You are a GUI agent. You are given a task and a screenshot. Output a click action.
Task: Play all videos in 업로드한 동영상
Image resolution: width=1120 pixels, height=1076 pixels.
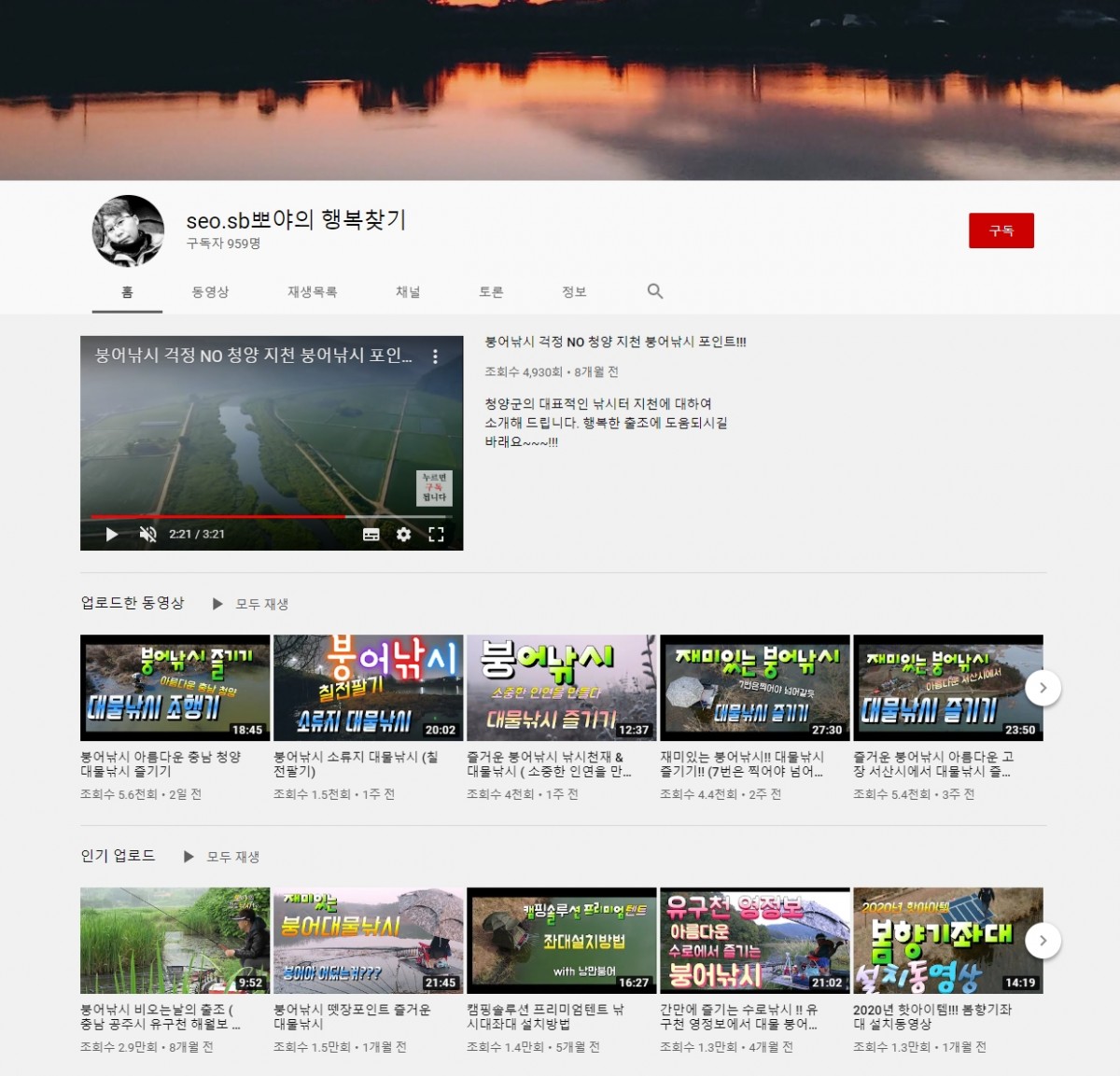coord(251,604)
